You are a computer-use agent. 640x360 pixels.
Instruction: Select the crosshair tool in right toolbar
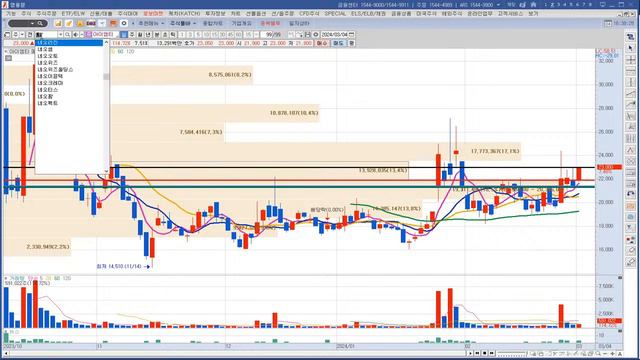click(631, 60)
